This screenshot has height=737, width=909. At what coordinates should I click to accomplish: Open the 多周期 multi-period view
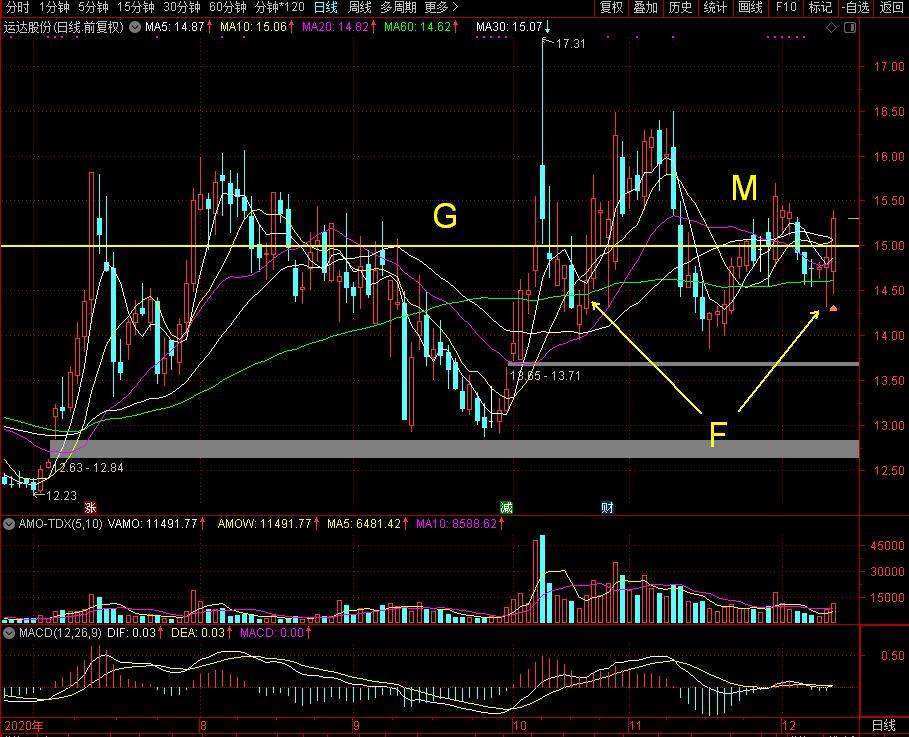[x=398, y=8]
